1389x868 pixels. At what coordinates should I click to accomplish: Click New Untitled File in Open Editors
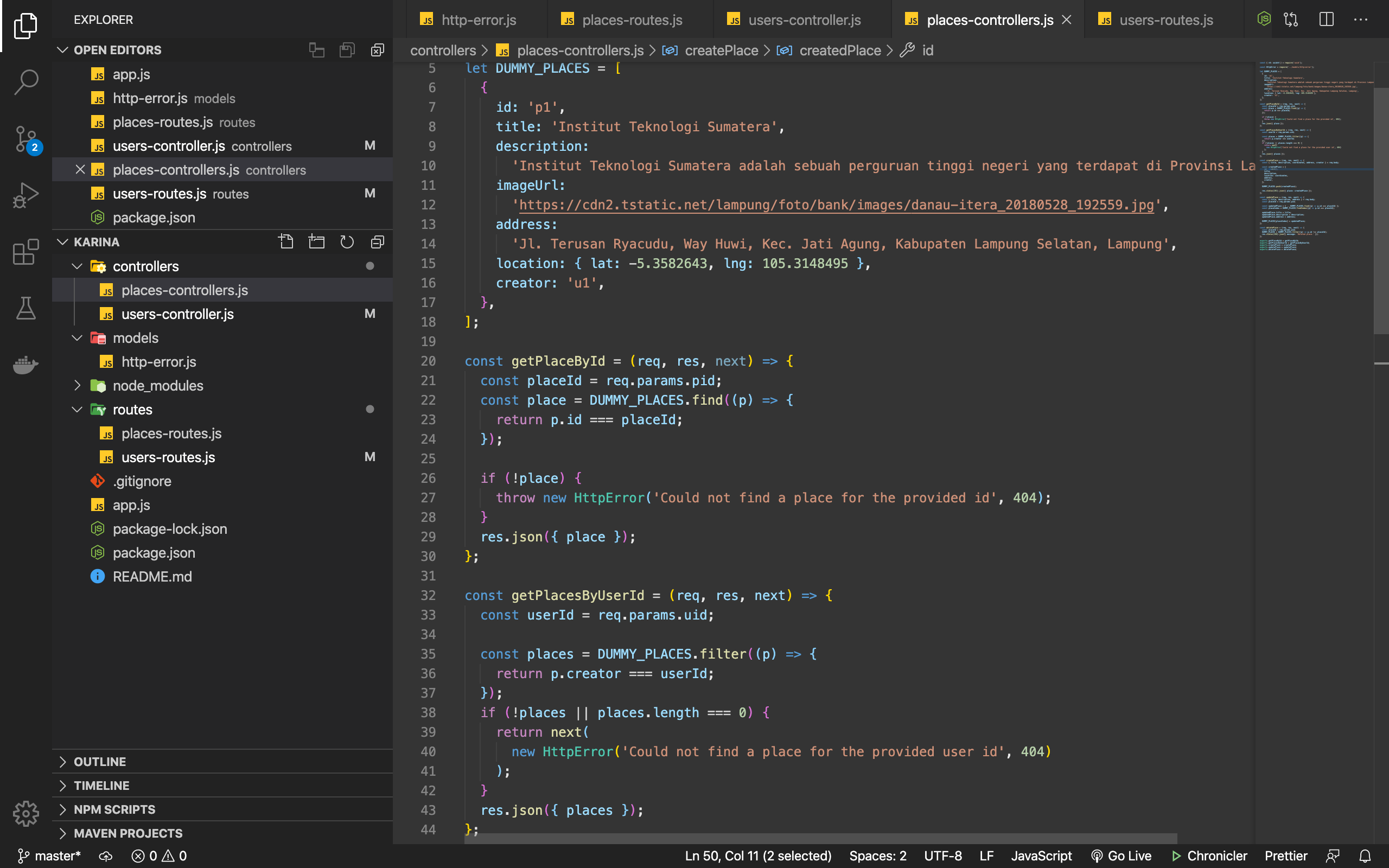click(317, 50)
